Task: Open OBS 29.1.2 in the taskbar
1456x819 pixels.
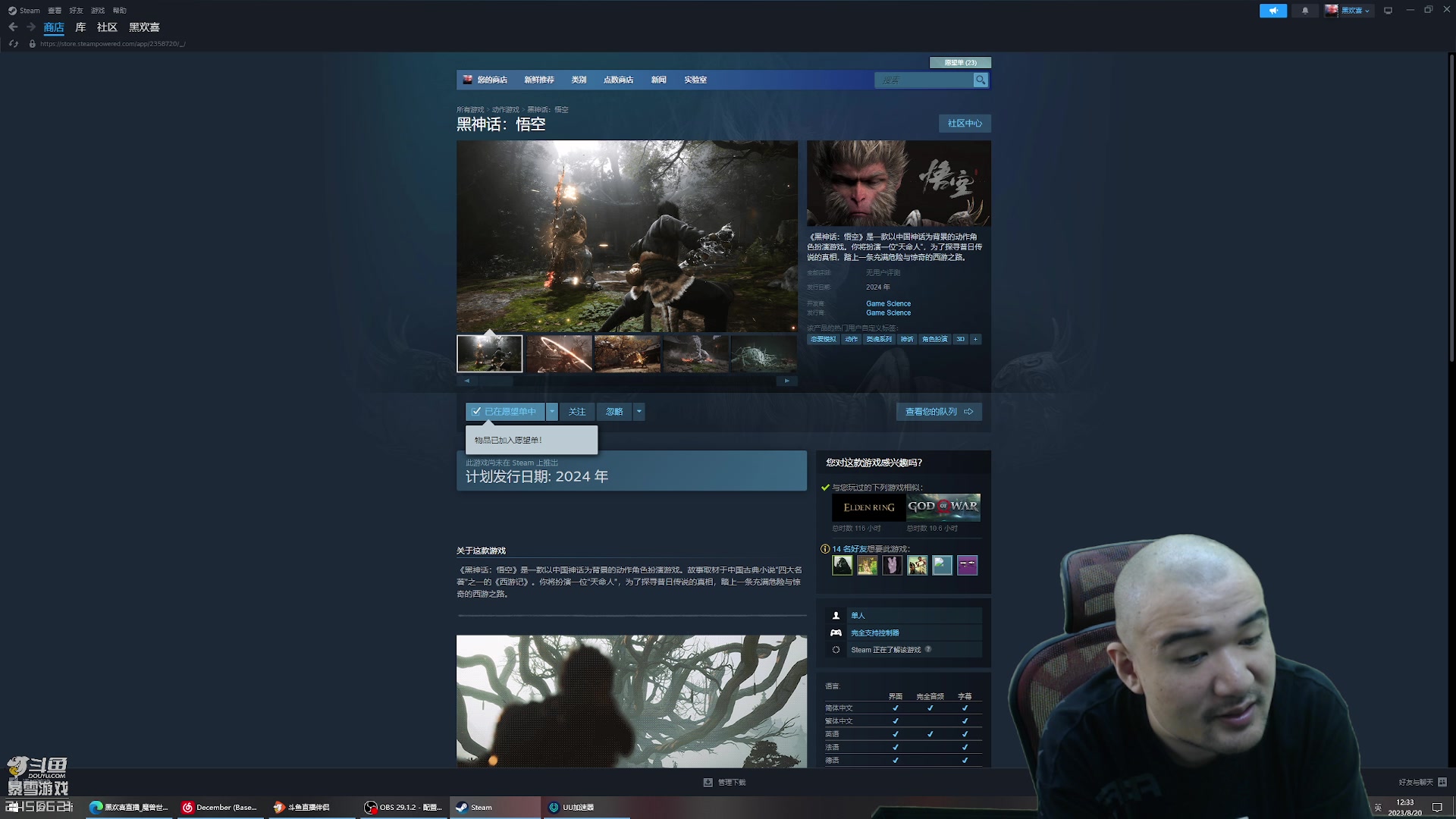Action: 402,808
